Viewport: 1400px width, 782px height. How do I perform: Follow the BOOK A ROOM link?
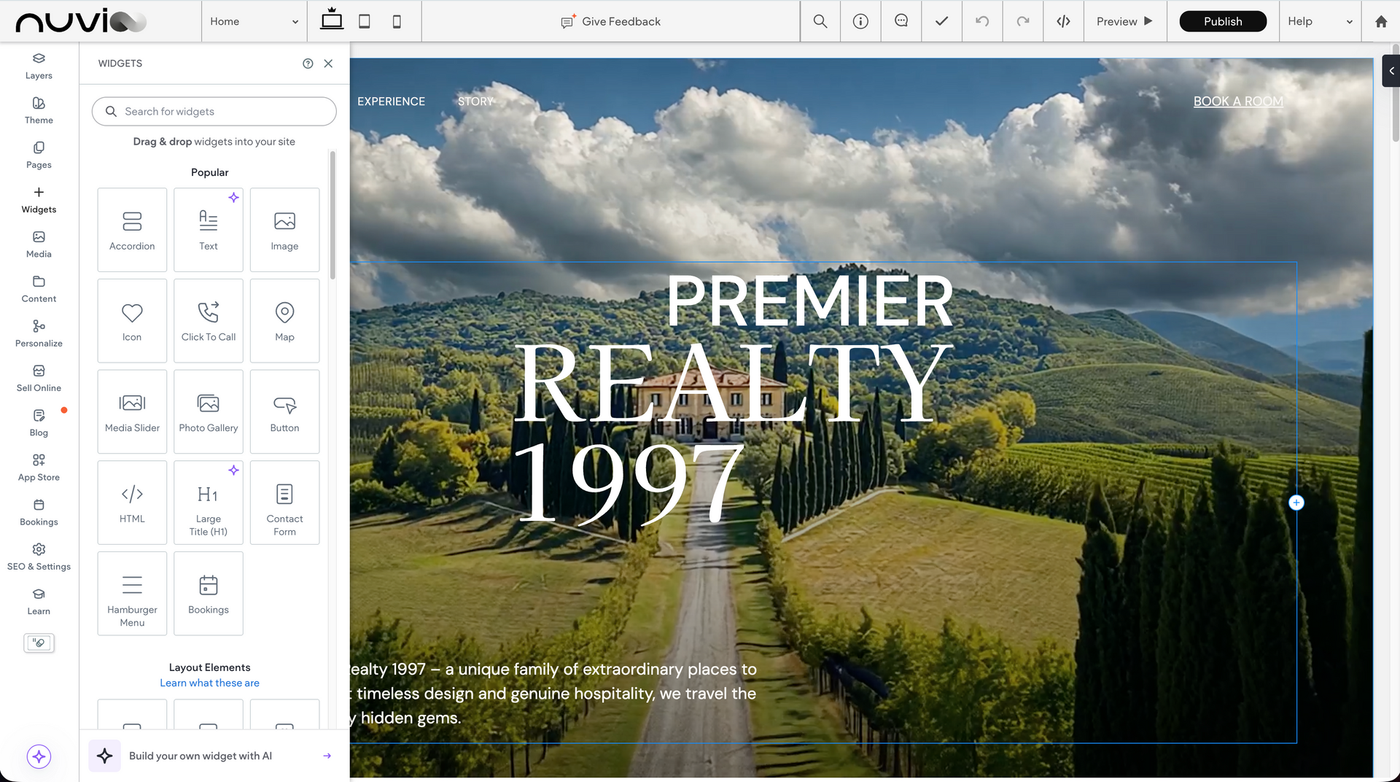[1238, 101]
